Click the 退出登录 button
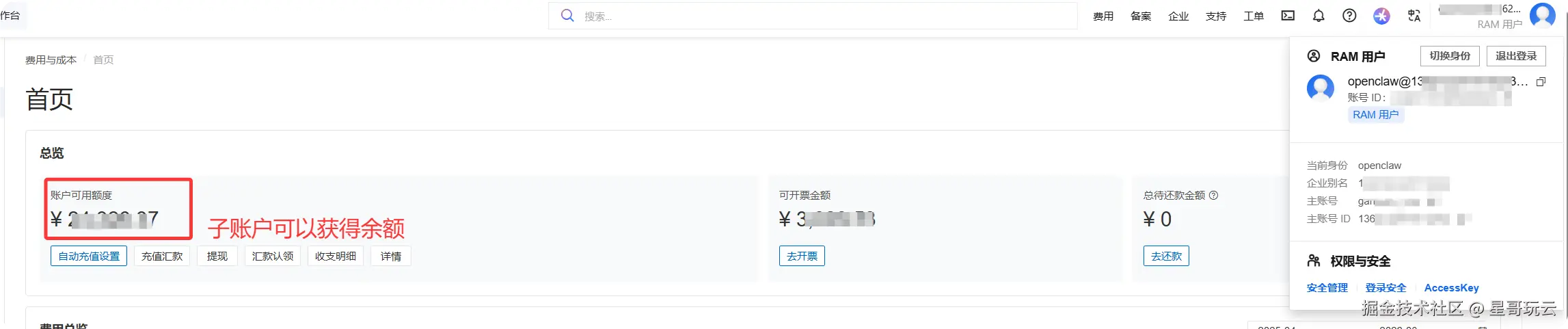Viewport: 1568px width, 329px height. click(1516, 56)
